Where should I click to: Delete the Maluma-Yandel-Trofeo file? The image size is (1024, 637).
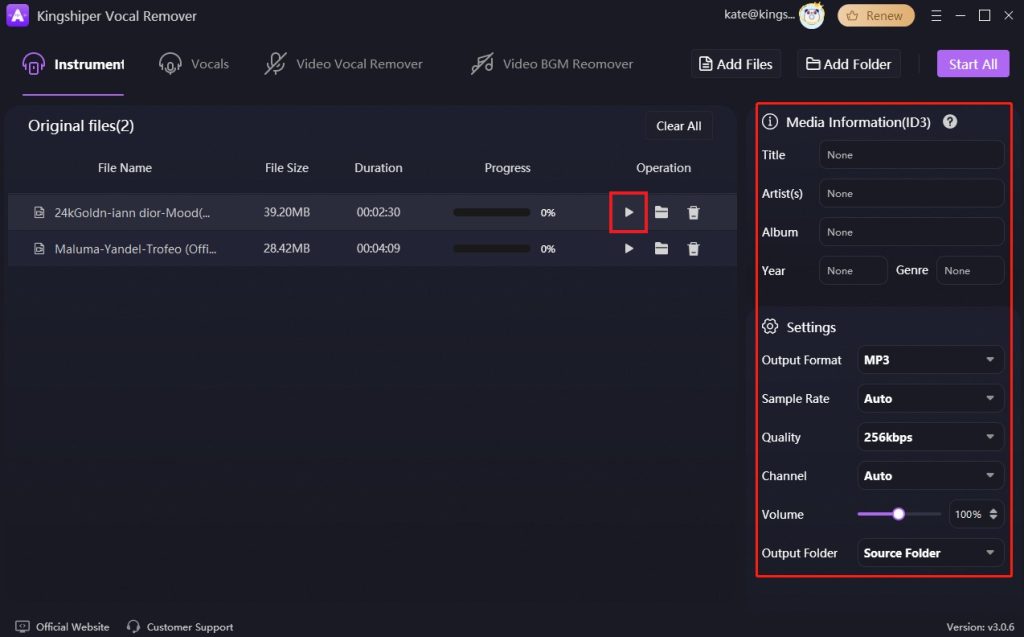click(x=694, y=248)
